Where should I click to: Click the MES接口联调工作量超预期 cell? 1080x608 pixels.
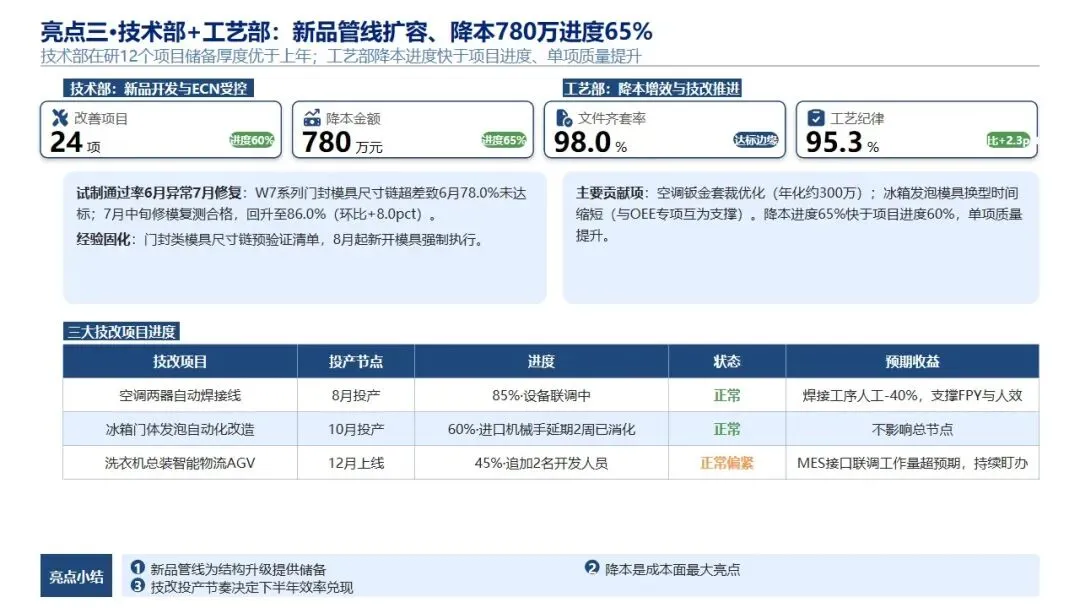(913, 463)
